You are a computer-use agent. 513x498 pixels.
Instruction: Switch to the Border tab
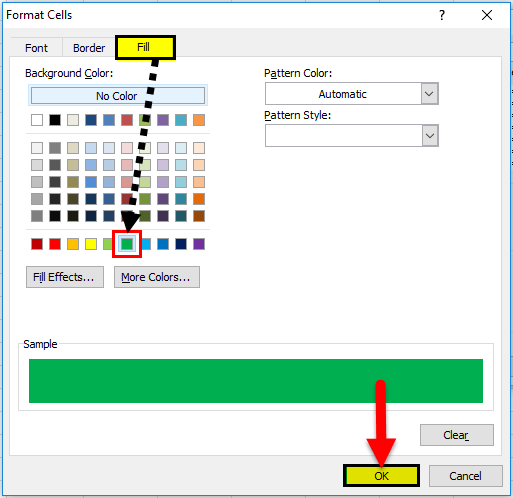click(x=89, y=48)
